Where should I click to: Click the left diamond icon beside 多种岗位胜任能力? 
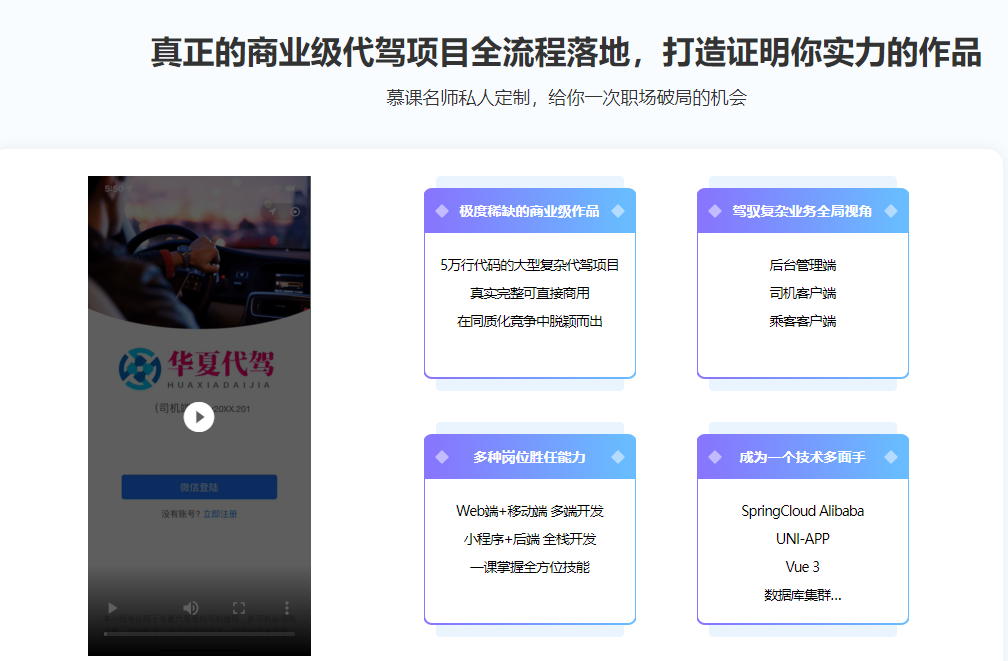coord(442,457)
